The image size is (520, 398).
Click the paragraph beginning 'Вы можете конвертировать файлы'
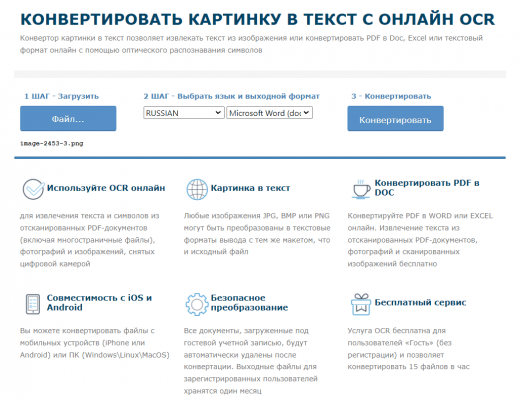[x=95, y=343]
